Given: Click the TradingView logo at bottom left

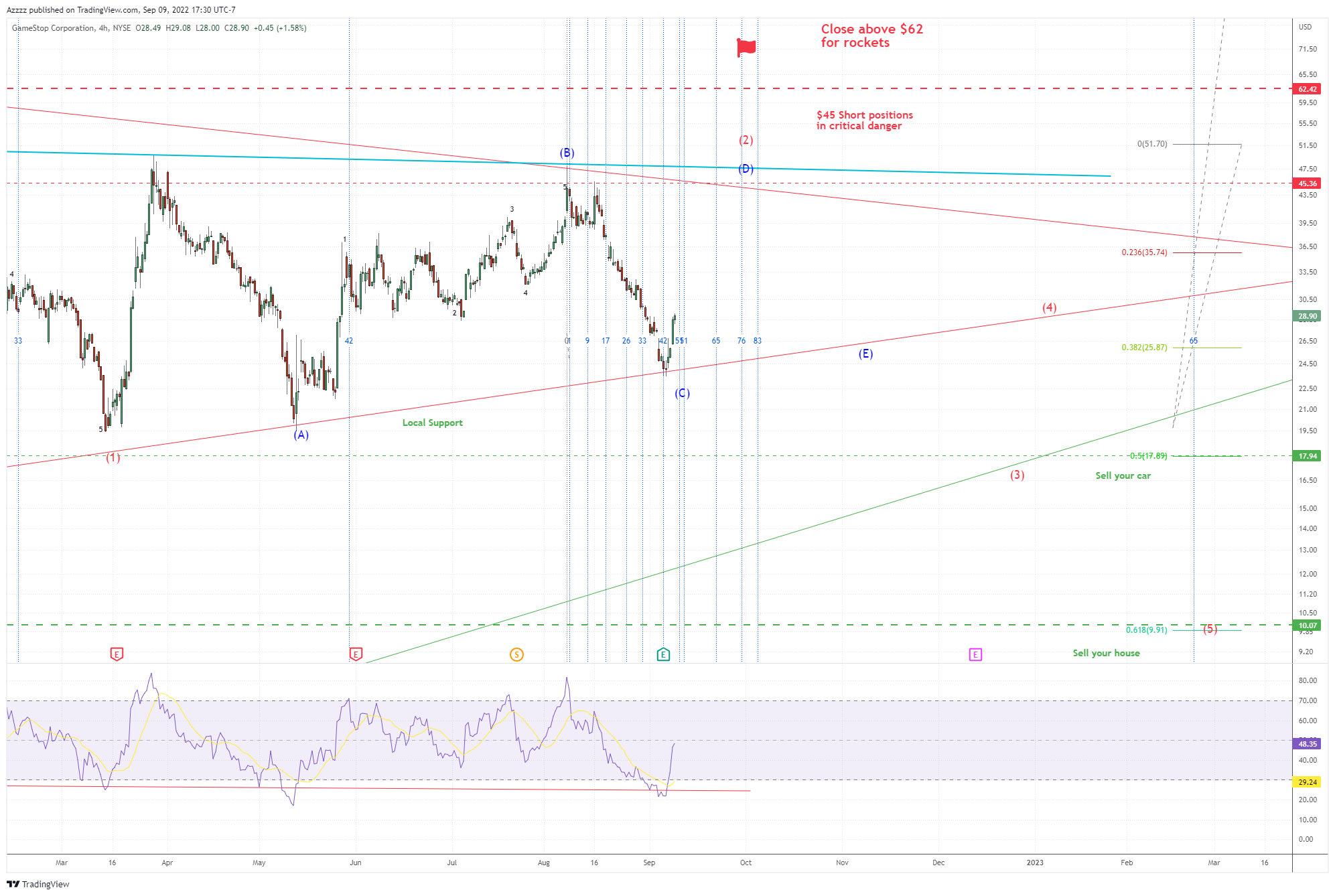Looking at the screenshot, I should 38,884.
